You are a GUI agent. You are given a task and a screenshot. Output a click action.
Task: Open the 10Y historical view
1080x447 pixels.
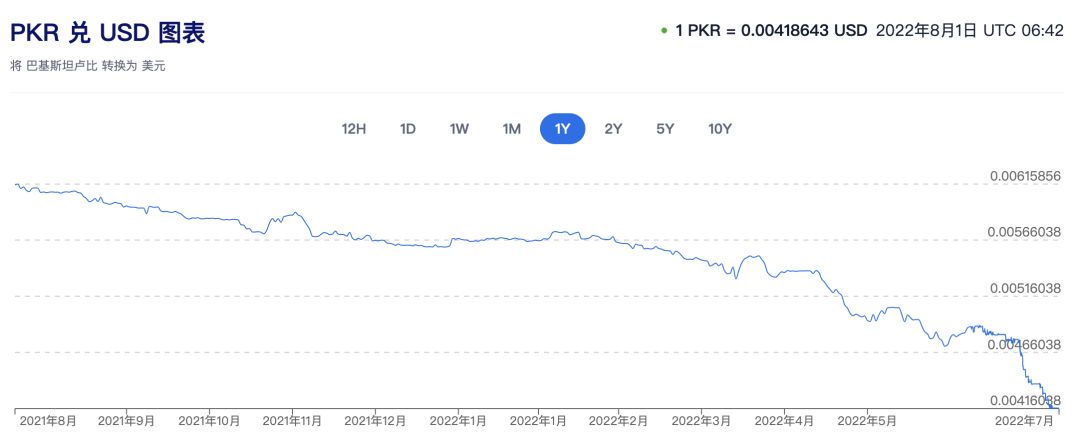click(720, 128)
